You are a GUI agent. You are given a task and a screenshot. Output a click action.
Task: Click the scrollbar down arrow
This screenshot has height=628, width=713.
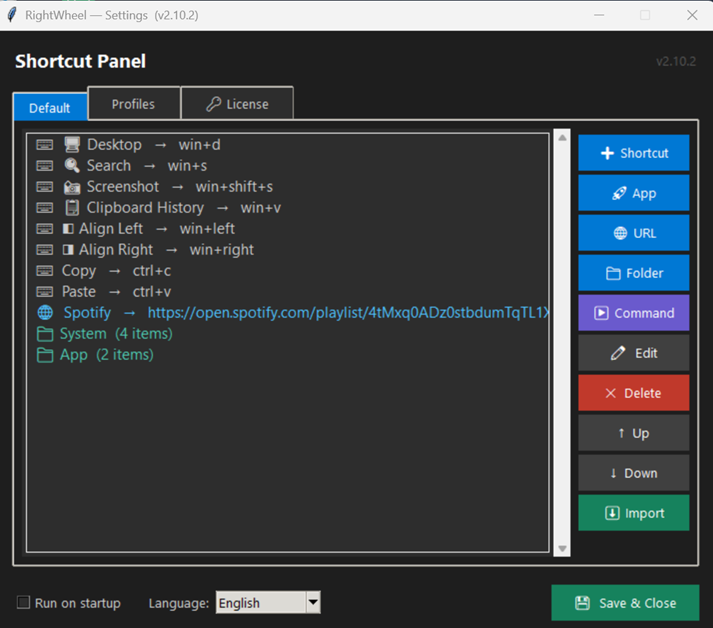click(562, 548)
